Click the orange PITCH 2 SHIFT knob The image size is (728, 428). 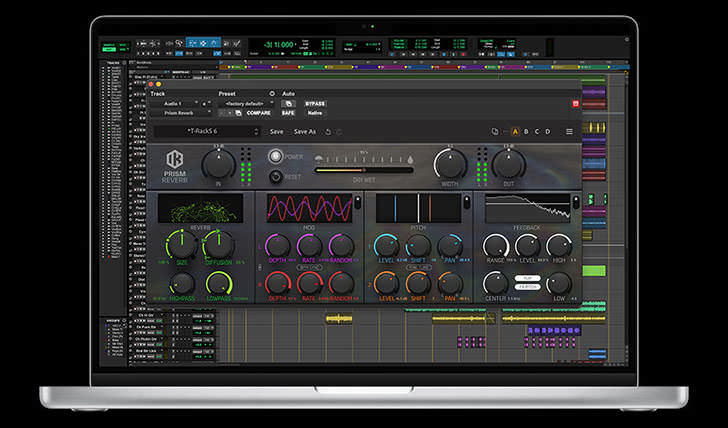(x=418, y=283)
